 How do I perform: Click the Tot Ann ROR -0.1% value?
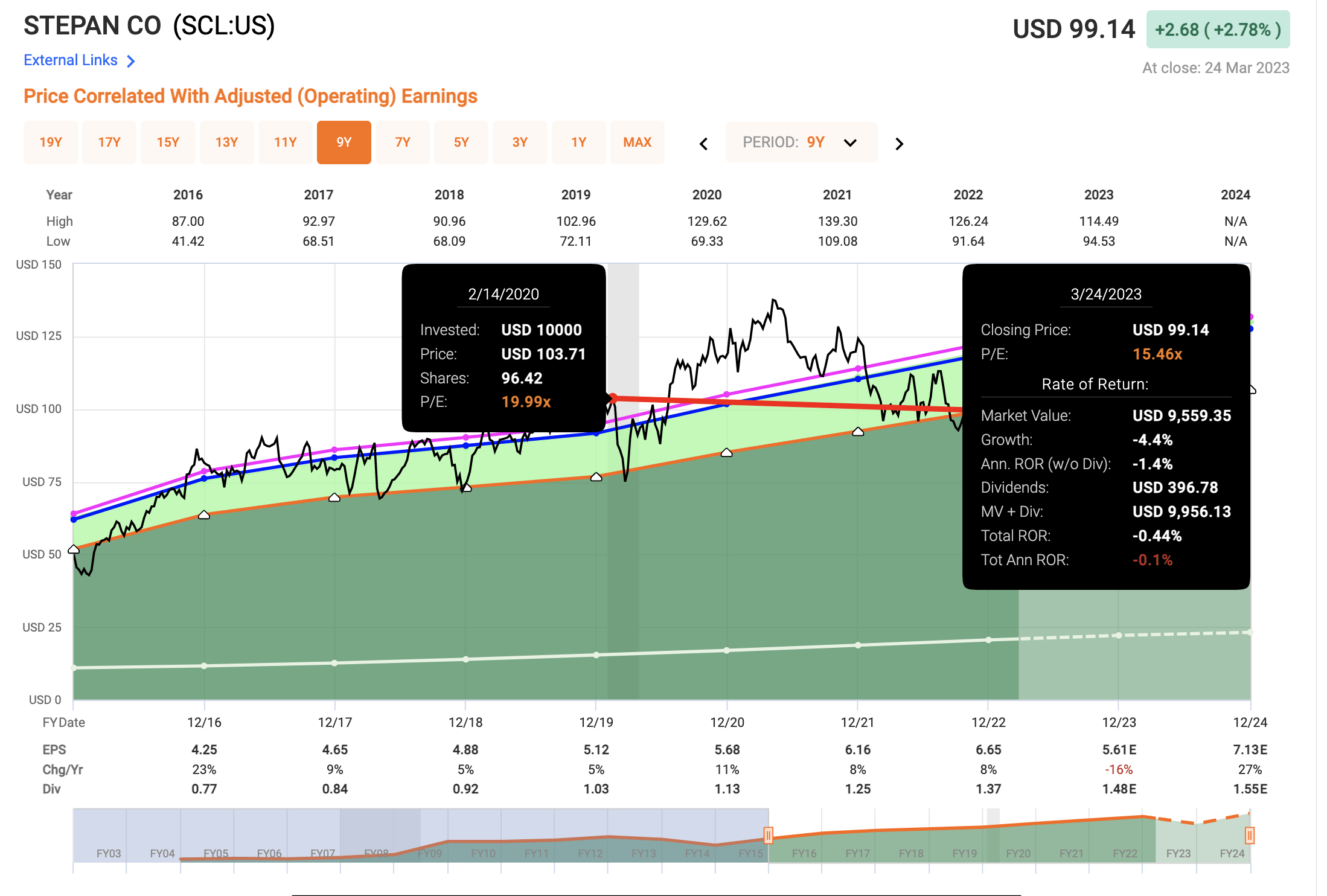(1153, 560)
